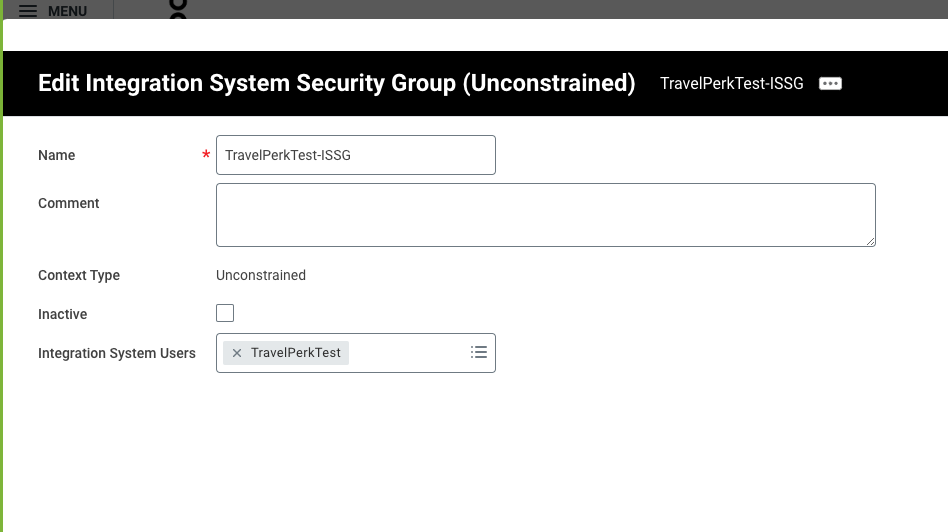Click the Comment field label
The width and height of the screenshot is (948, 532).
68,203
